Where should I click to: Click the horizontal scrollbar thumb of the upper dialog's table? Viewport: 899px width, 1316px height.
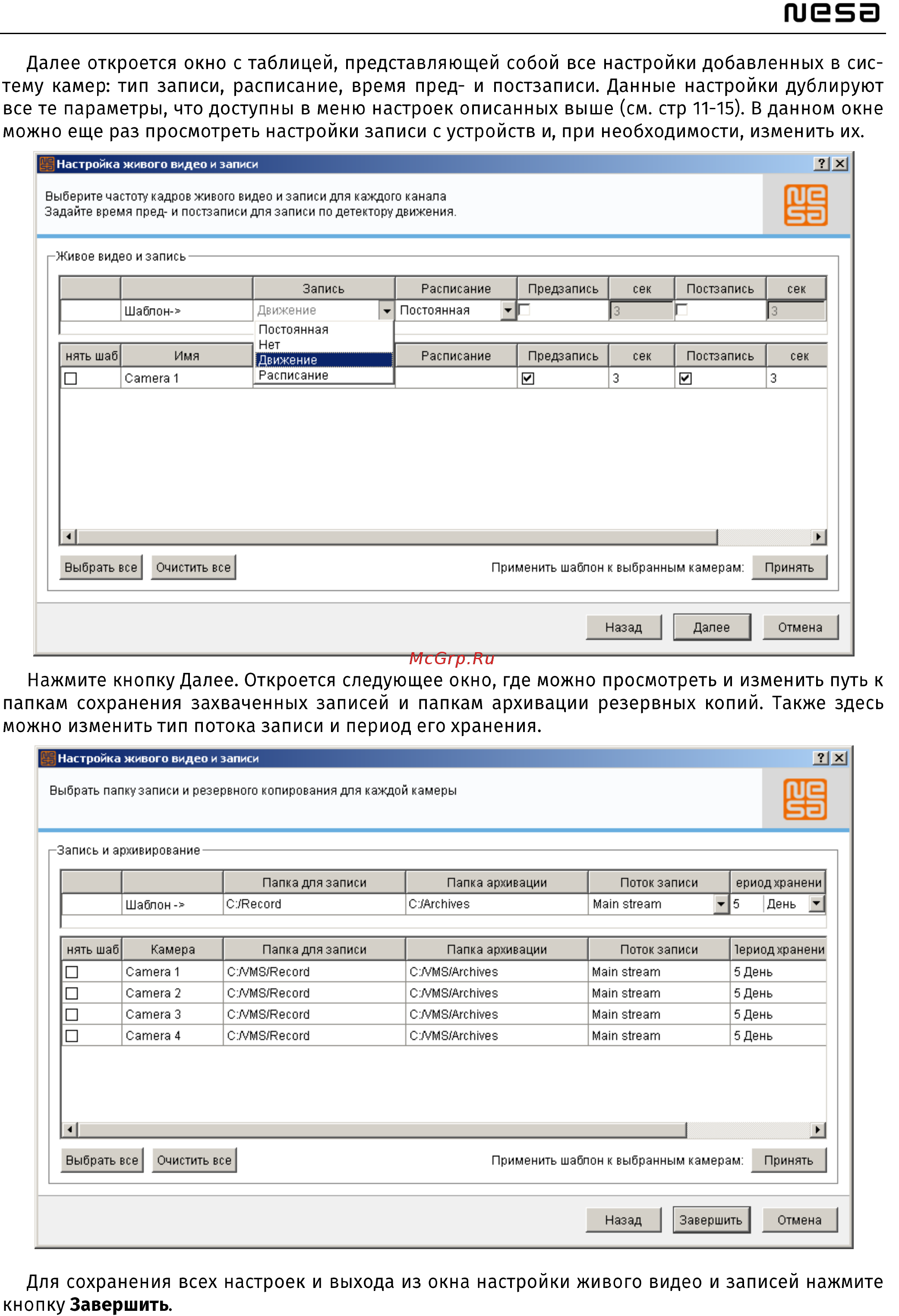tap(397, 536)
